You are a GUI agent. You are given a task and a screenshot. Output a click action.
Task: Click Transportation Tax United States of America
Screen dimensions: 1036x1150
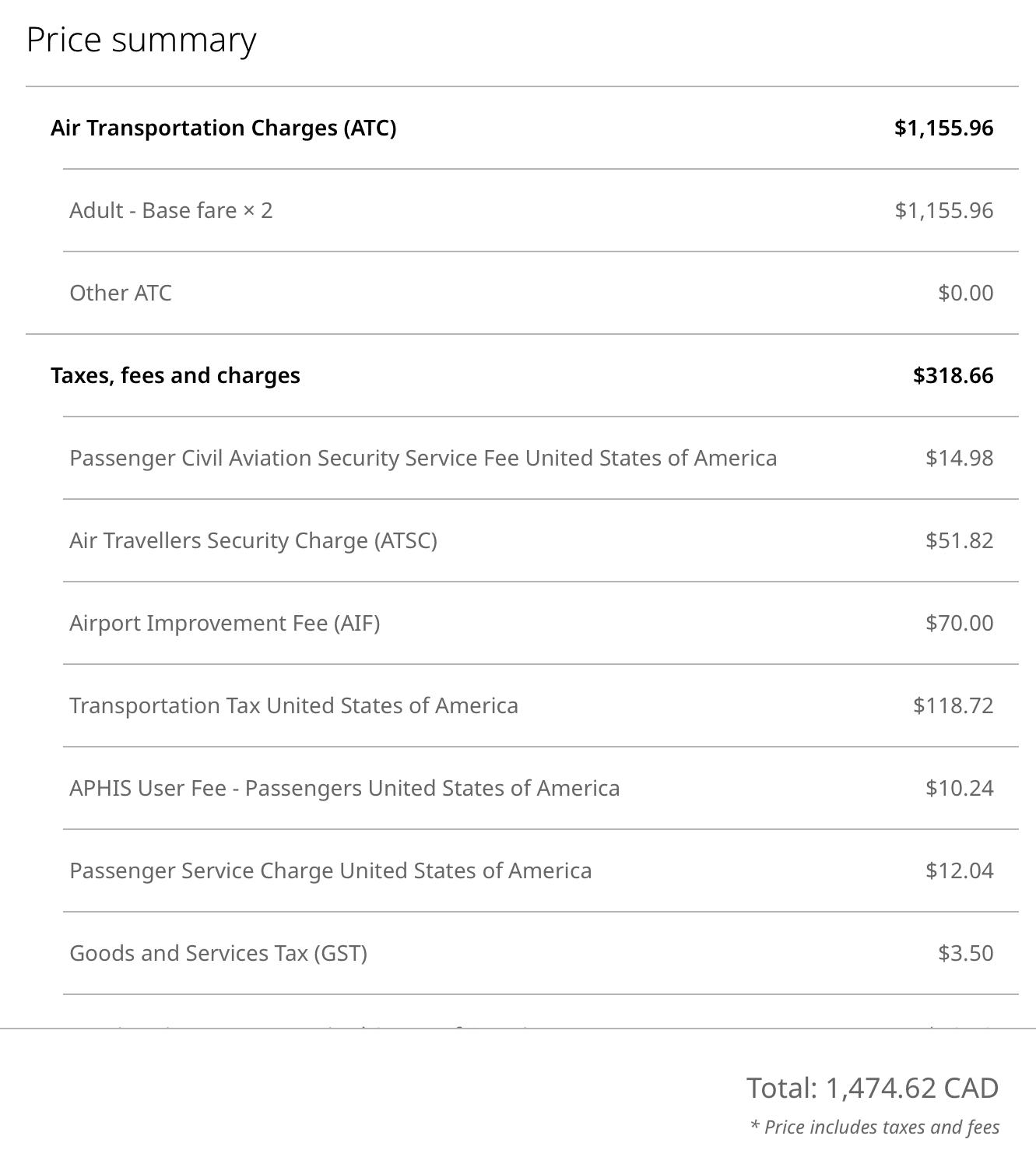(x=293, y=705)
